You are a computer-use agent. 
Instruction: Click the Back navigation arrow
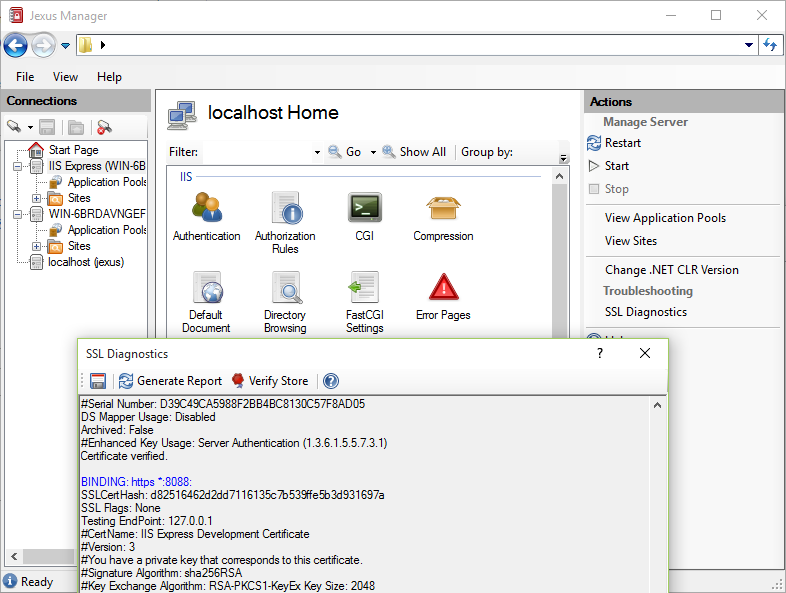click(16, 46)
